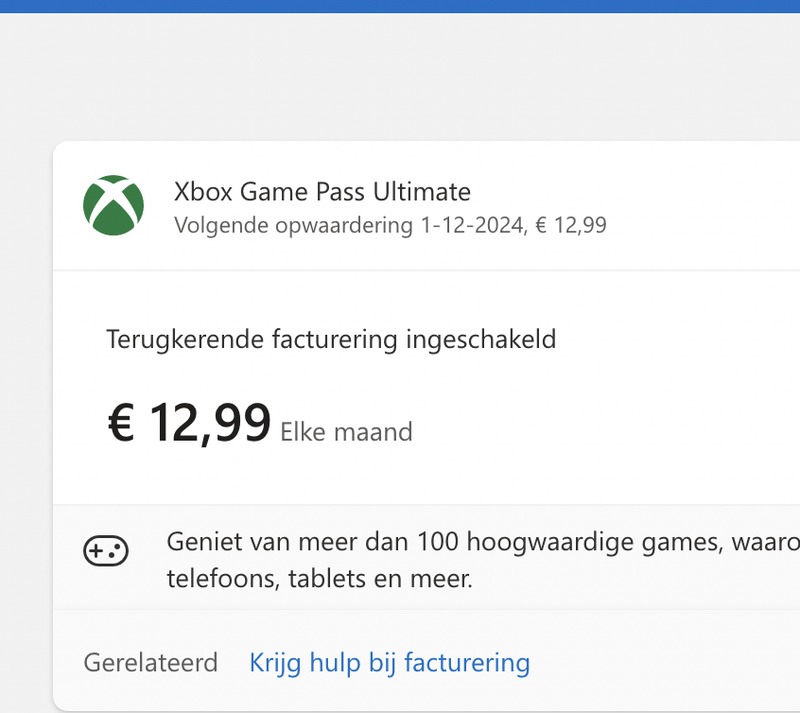Click the small € 12,99 in the subtitle
This screenshot has height=713, width=800.
(x=571, y=225)
